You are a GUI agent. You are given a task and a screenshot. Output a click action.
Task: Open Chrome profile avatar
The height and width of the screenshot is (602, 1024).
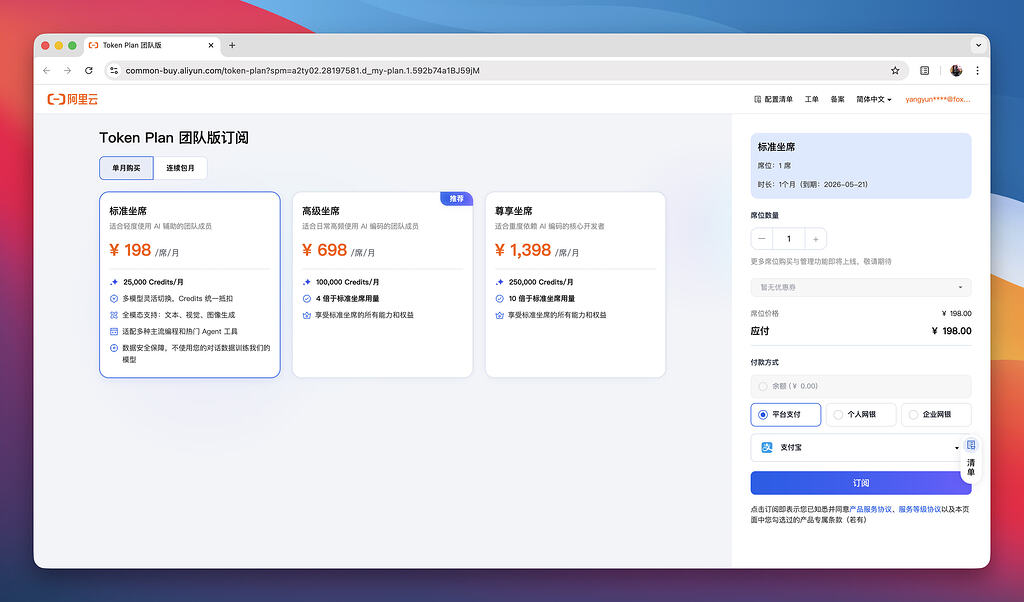pos(955,71)
